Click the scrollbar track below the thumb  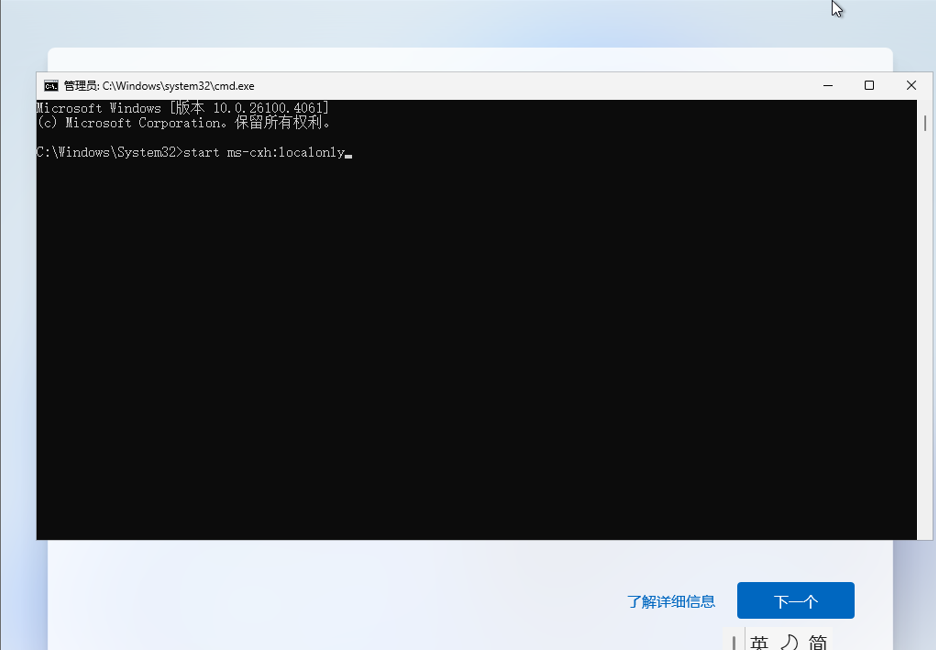[x=925, y=350]
